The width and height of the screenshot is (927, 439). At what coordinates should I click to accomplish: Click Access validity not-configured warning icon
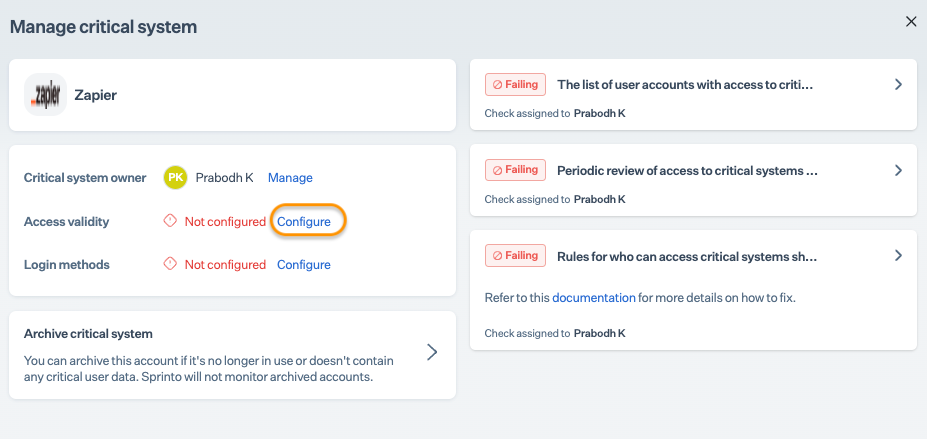point(170,221)
